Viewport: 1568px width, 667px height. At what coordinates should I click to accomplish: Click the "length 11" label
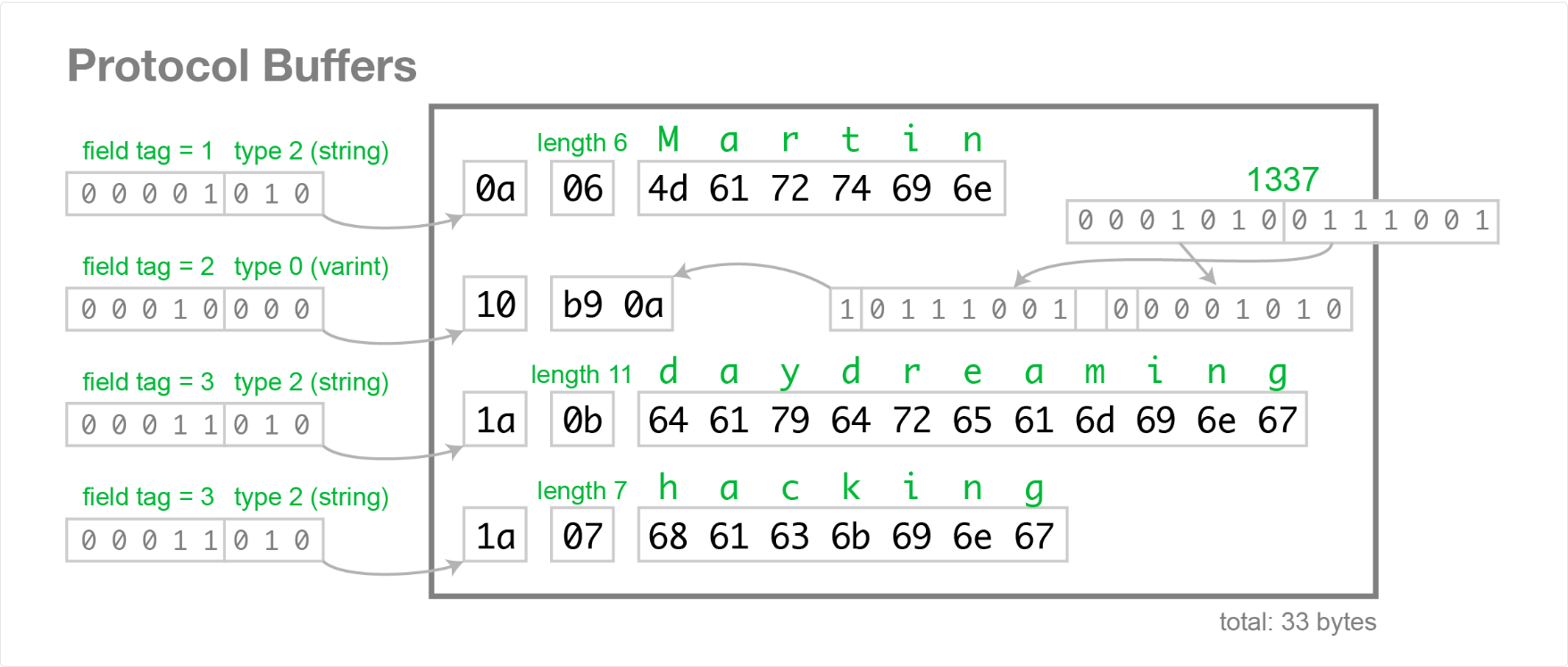point(581,374)
